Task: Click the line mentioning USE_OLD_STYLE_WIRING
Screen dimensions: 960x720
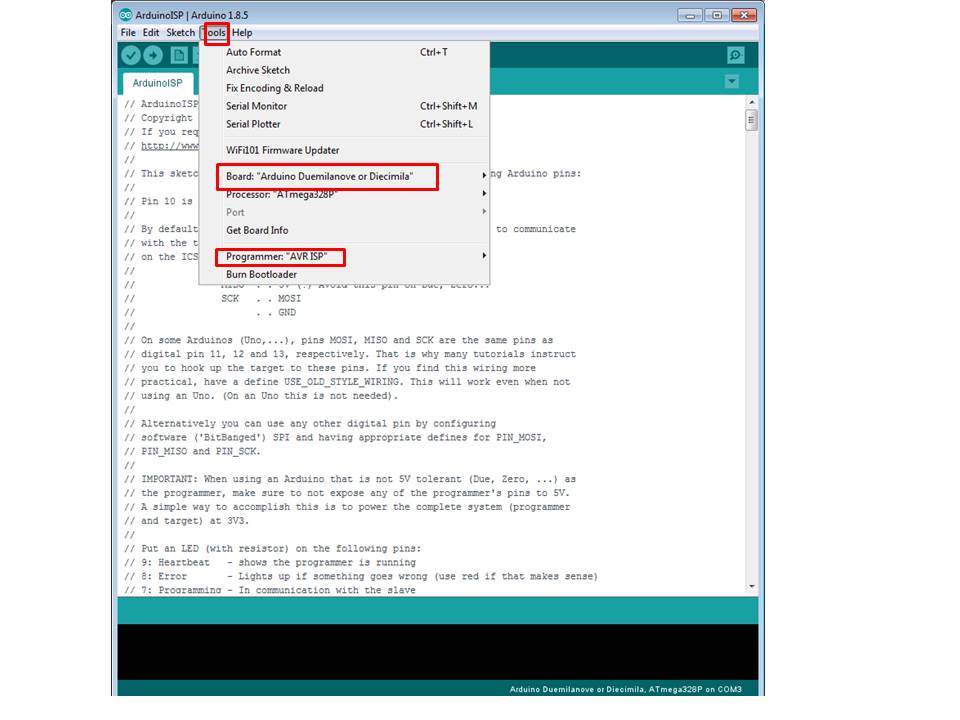Action: click(347, 382)
